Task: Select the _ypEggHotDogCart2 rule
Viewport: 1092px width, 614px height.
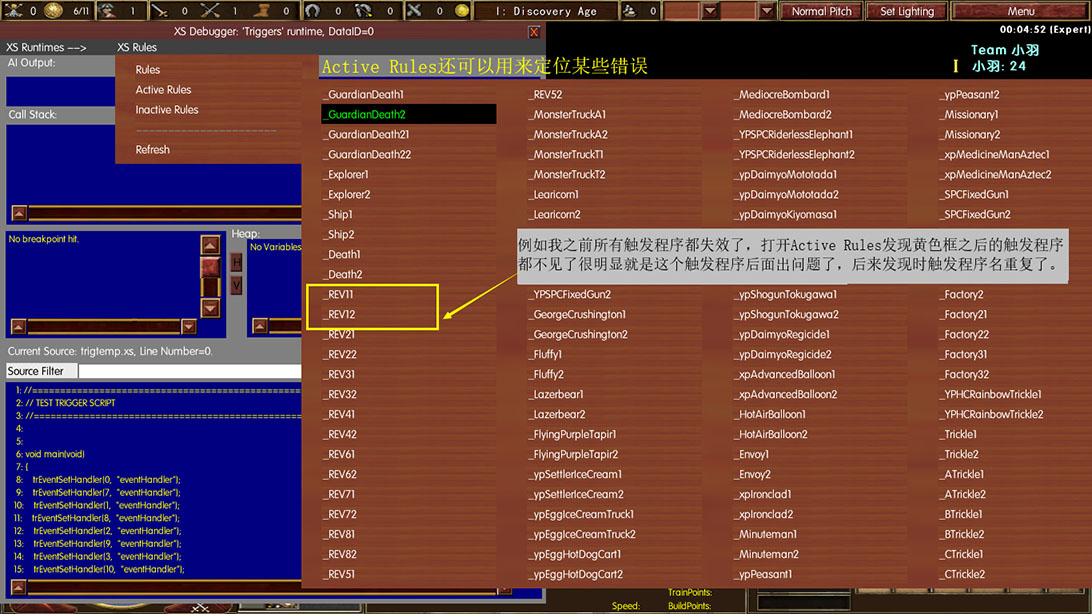Action: [x=576, y=574]
